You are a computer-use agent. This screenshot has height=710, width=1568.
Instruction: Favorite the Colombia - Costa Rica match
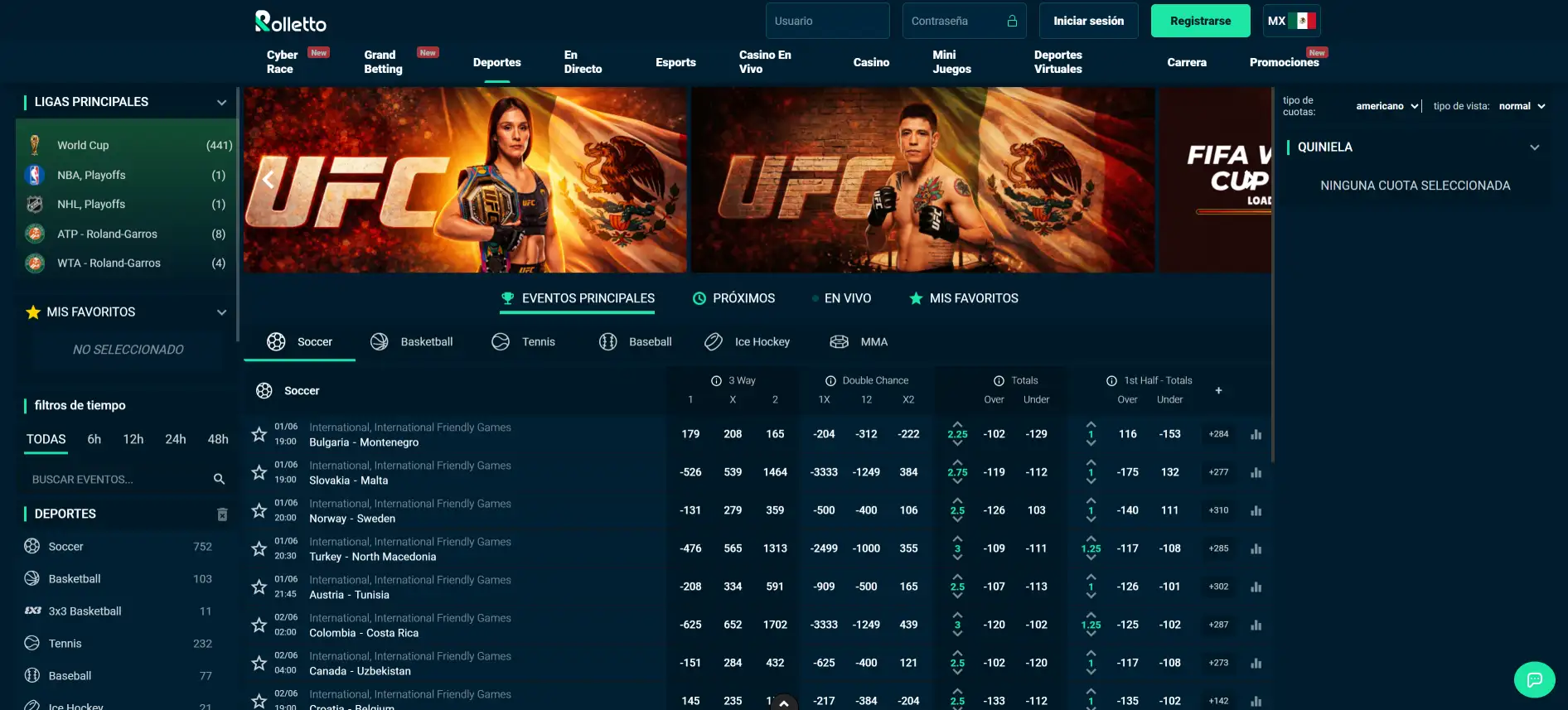(259, 625)
